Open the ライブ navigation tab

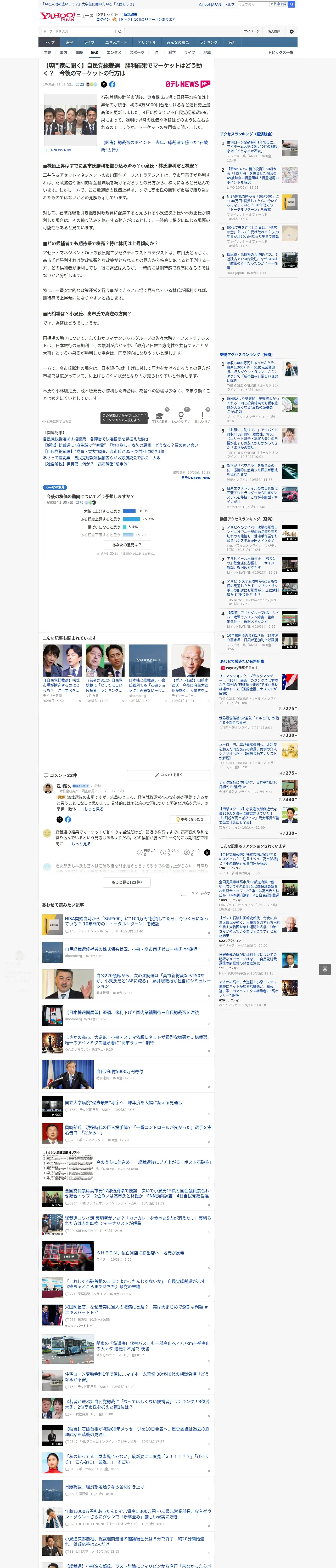89,43
